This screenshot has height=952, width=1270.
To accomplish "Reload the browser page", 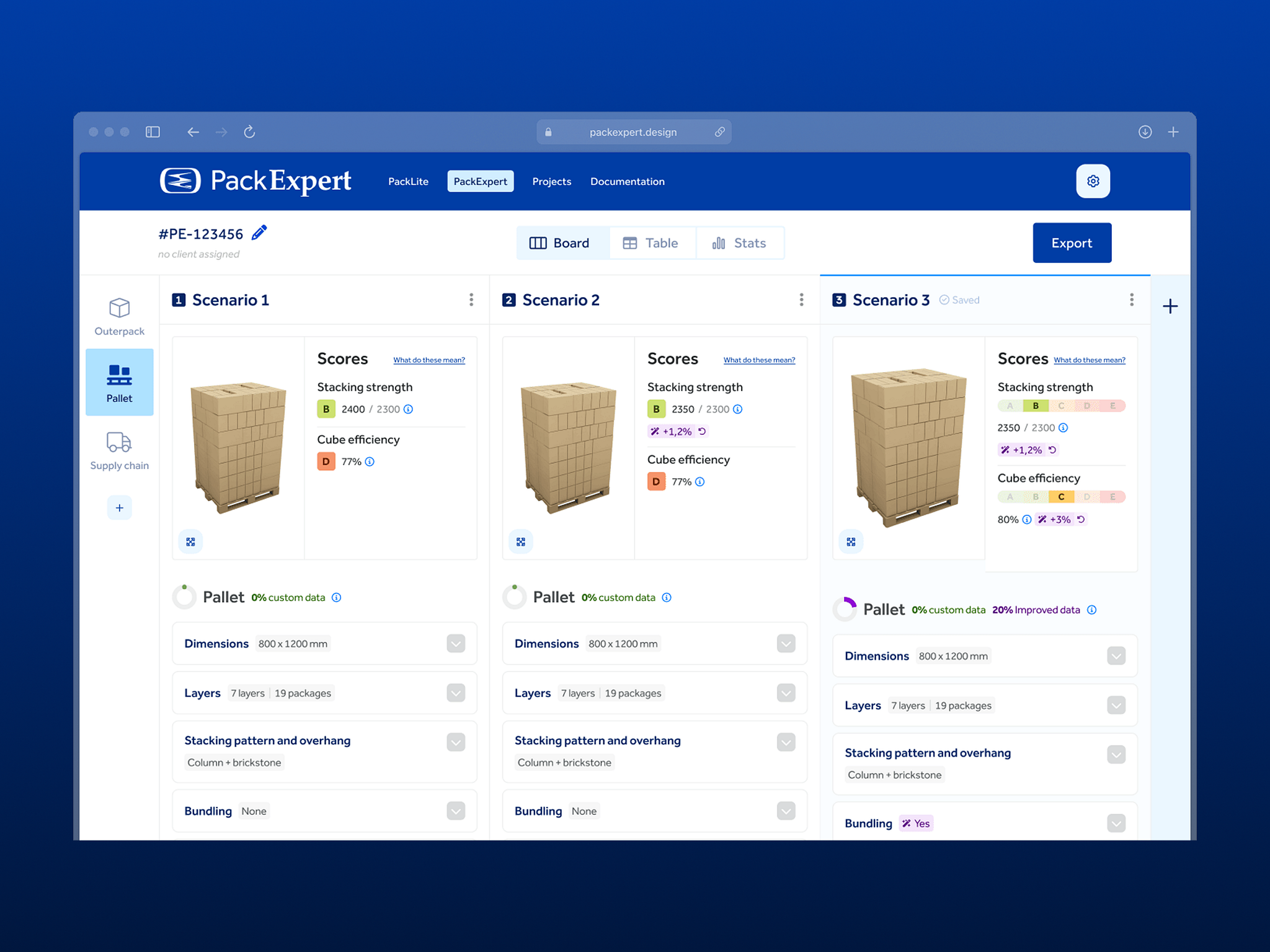I will pos(249,132).
